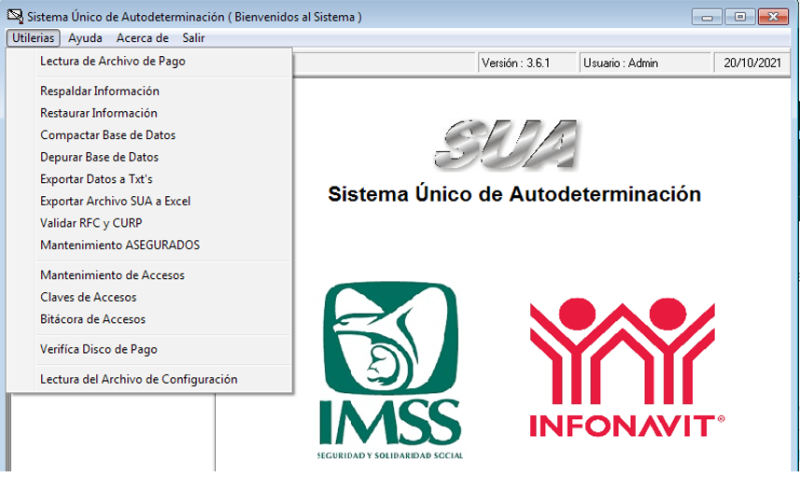The image size is (800, 477).
Task: Click the Salir menu item
Action: pyautogui.click(x=193, y=38)
